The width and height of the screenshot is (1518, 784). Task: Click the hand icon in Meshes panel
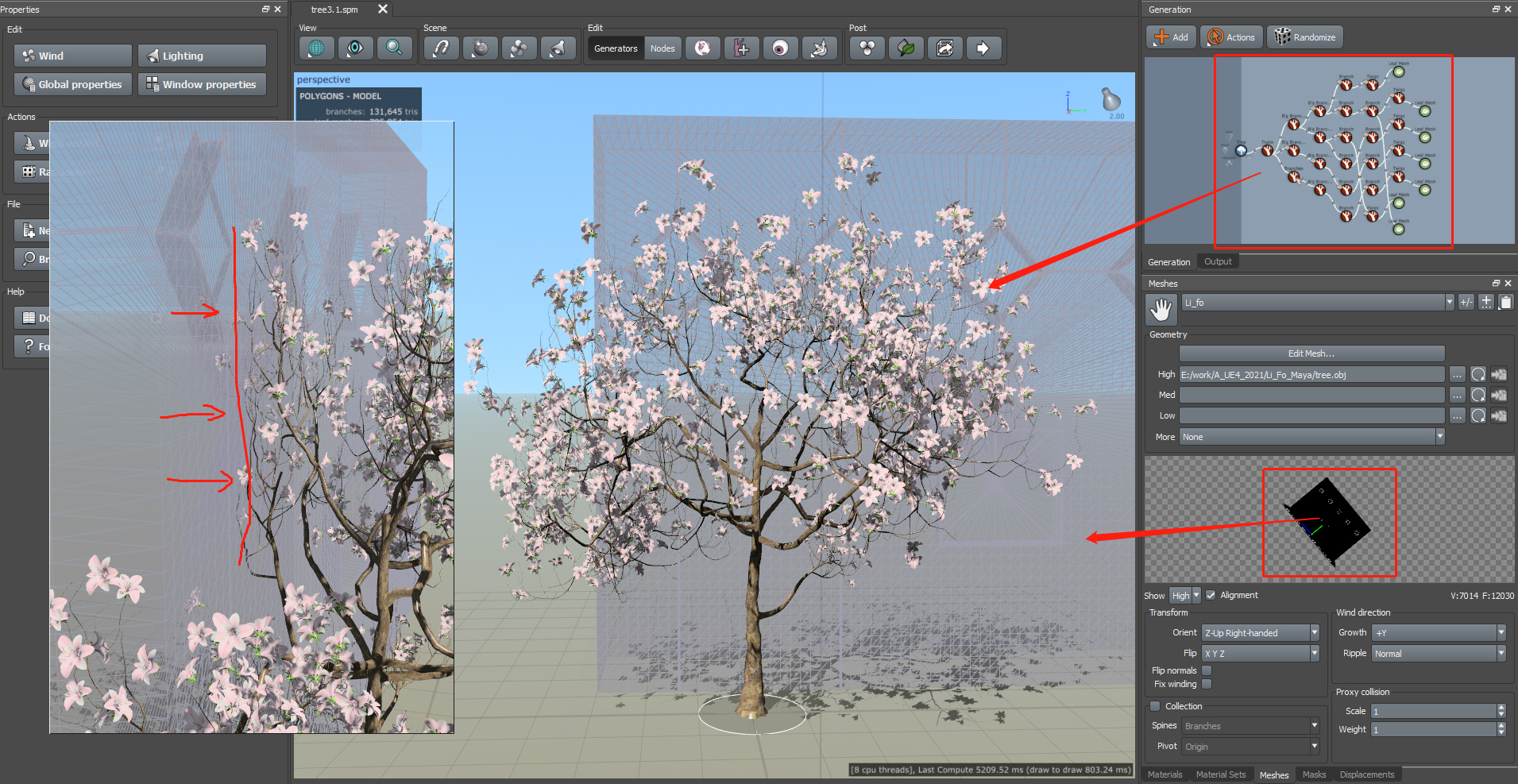[x=1161, y=308]
